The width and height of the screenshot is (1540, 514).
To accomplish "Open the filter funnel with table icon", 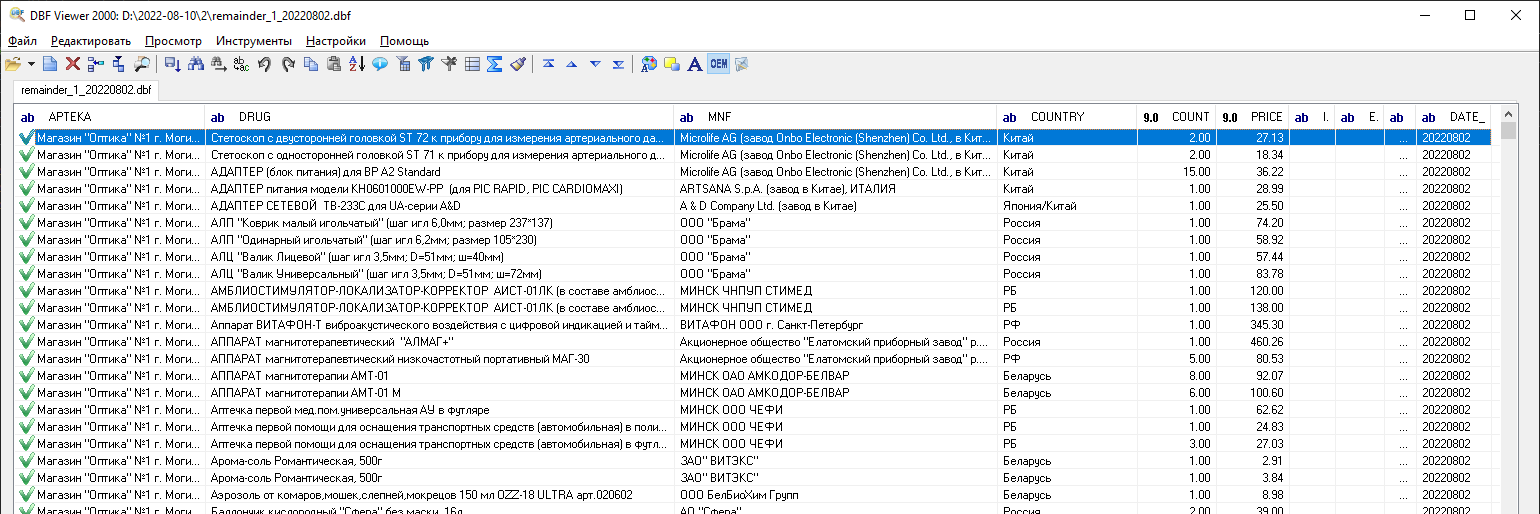I will (403, 64).
